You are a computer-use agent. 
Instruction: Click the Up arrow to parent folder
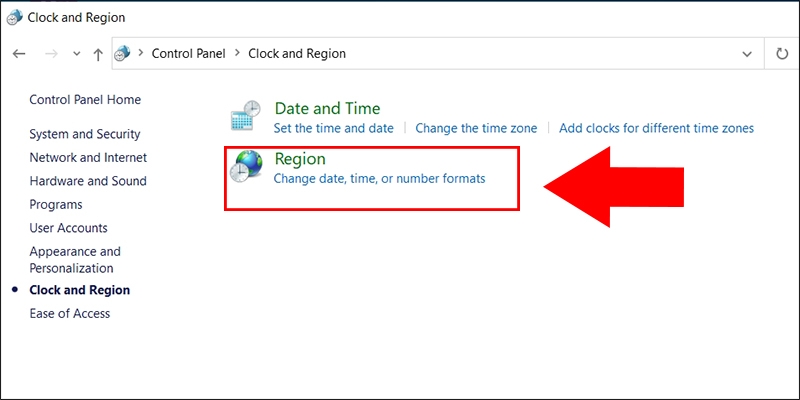[98, 54]
